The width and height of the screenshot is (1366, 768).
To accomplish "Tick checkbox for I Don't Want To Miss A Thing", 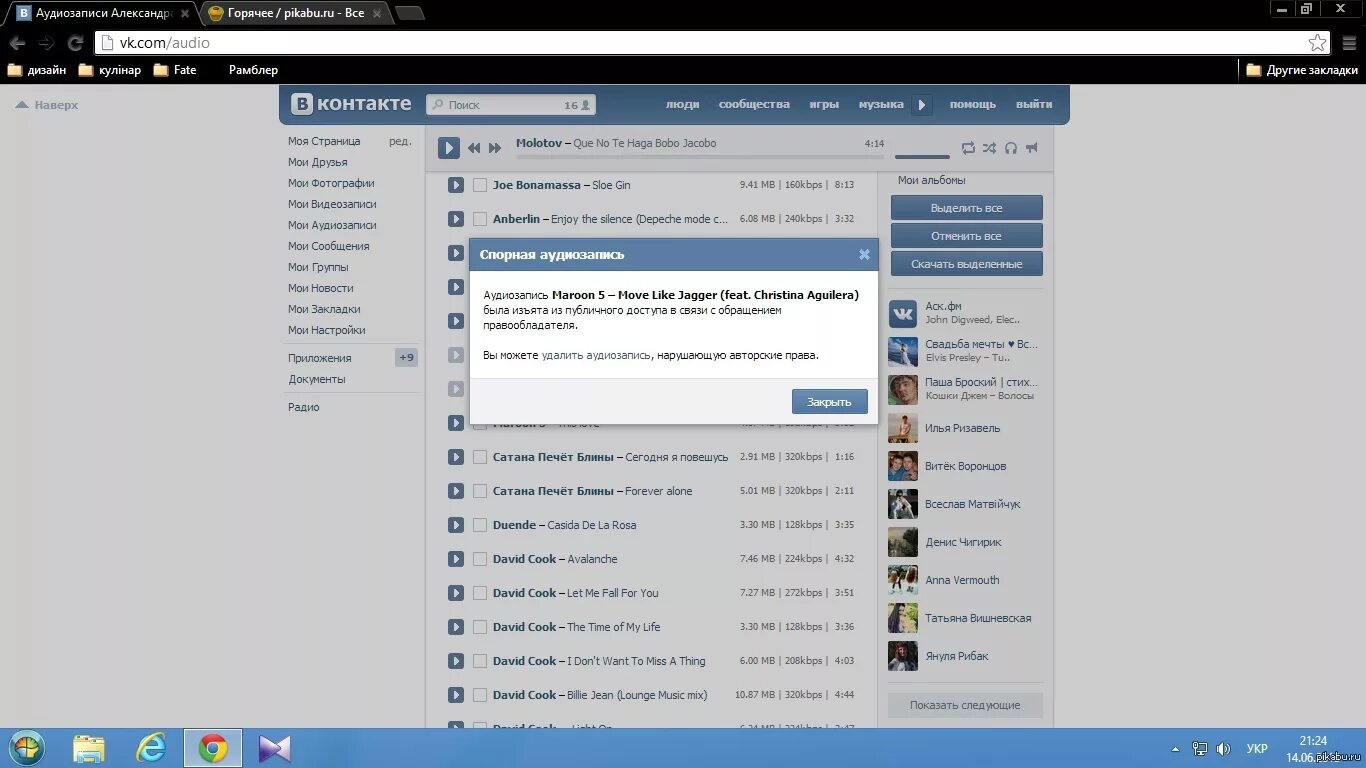I will pyautogui.click(x=480, y=661).
